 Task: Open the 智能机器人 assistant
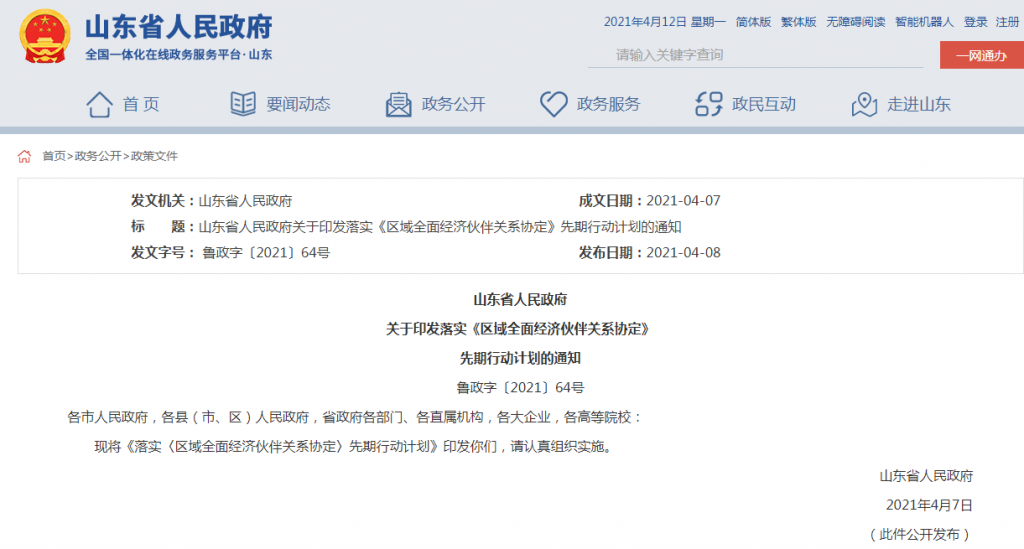[924, 22]
